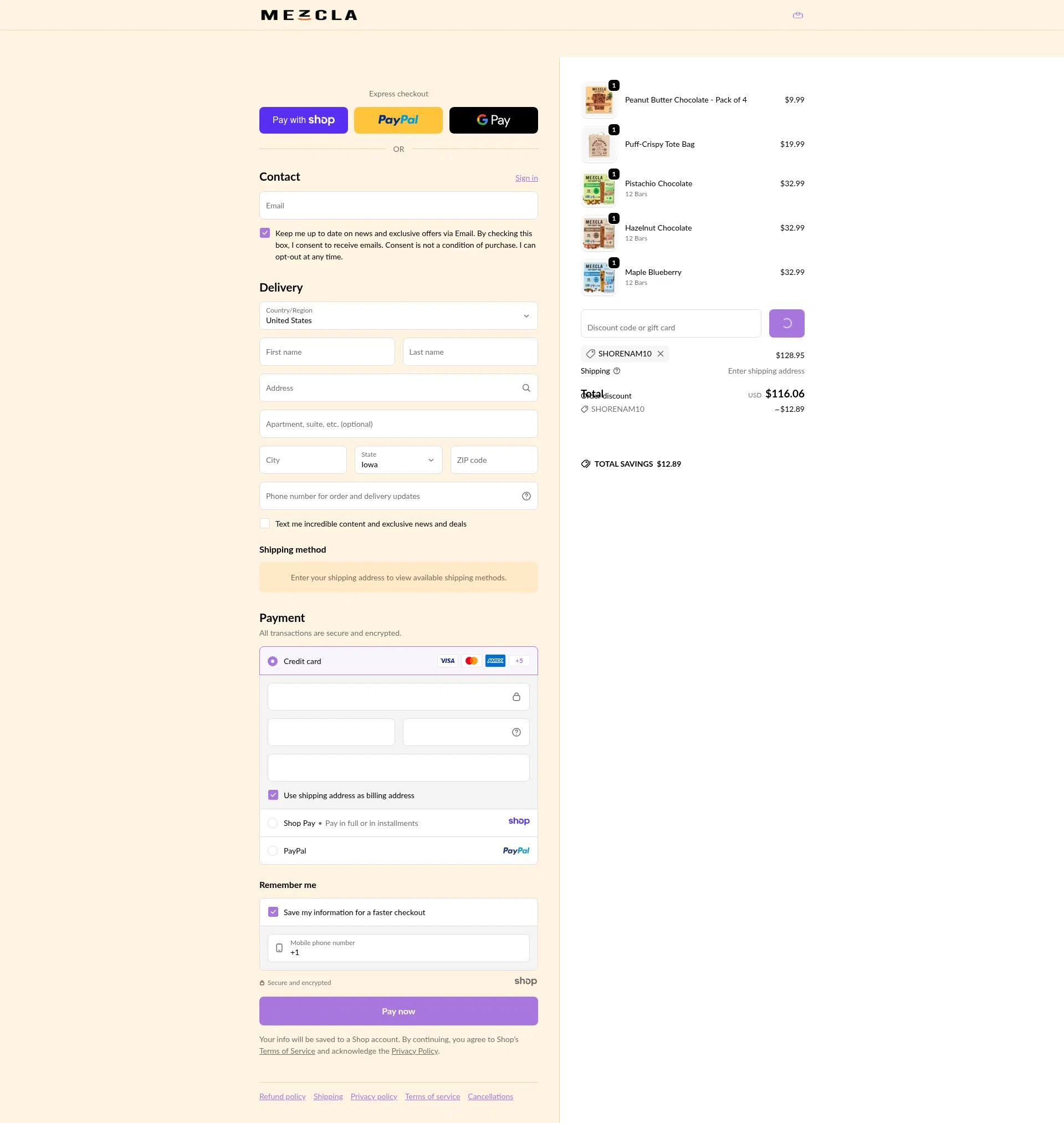Click the card number lock icon
The width and height of the screenshot is (1064, 1123).
coord(516,697)
